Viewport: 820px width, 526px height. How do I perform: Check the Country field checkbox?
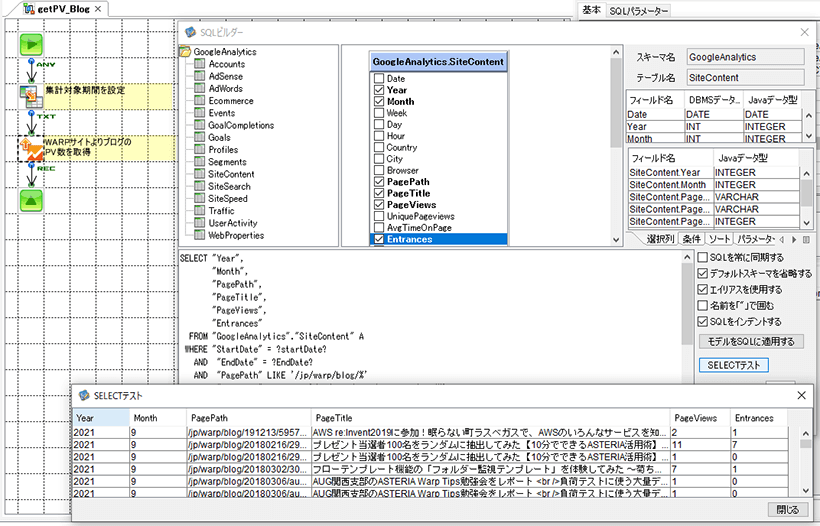pyautogui.click(x=379, y=147)
